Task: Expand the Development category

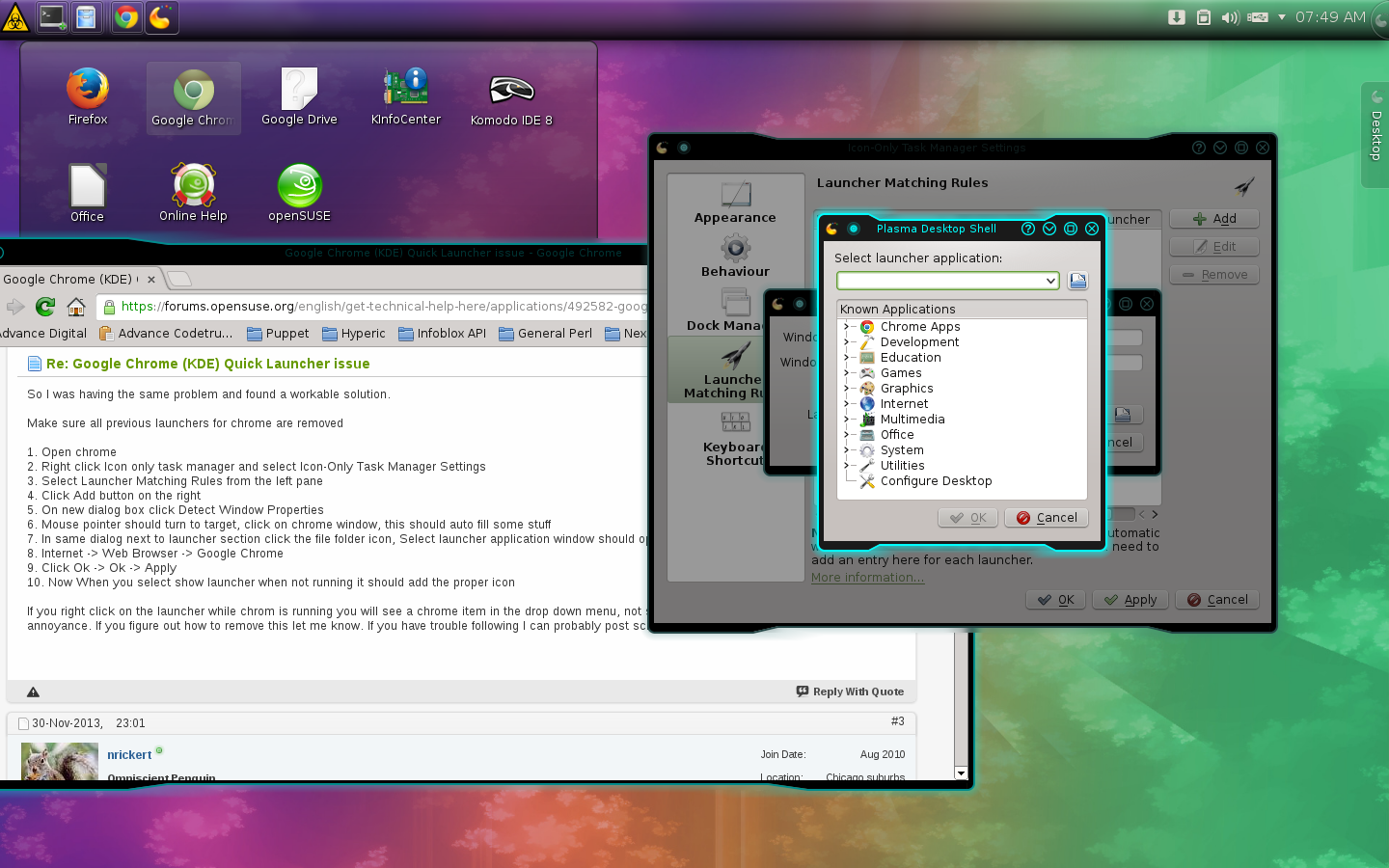Action: coord(847,342)
